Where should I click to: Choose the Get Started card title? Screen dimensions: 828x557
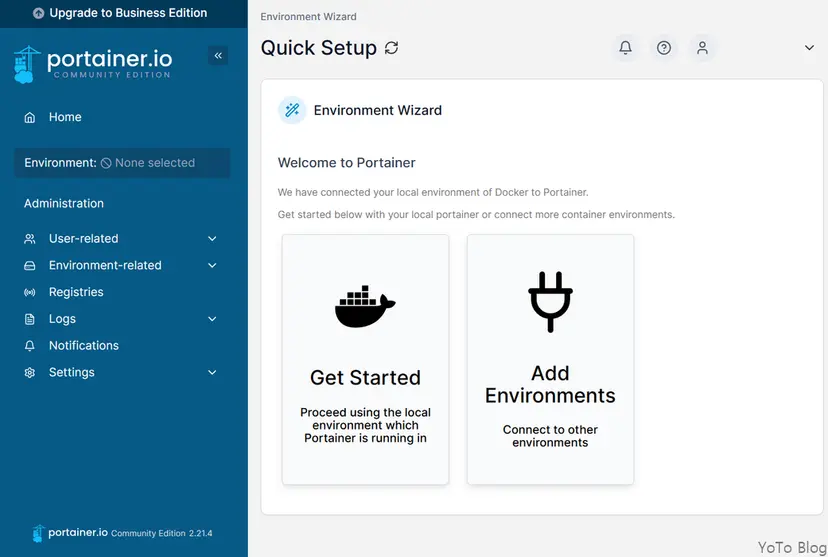[x=365, y=378]
